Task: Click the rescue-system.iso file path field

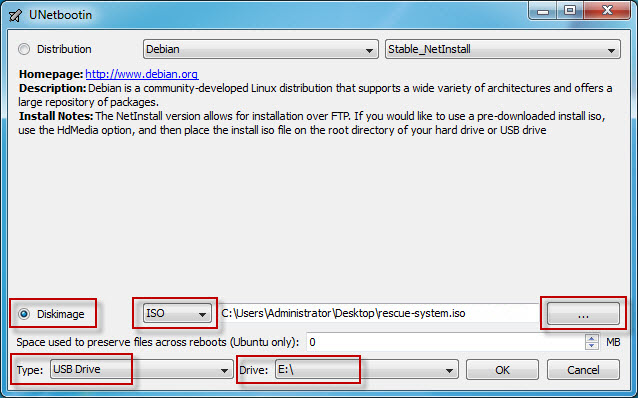Action: point(378,313)
